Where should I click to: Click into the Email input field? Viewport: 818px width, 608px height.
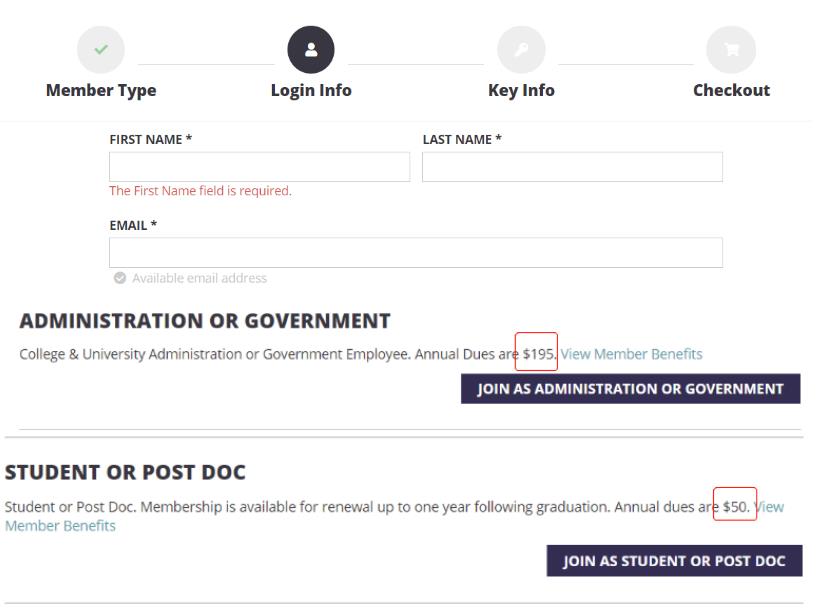pos(415,253)
